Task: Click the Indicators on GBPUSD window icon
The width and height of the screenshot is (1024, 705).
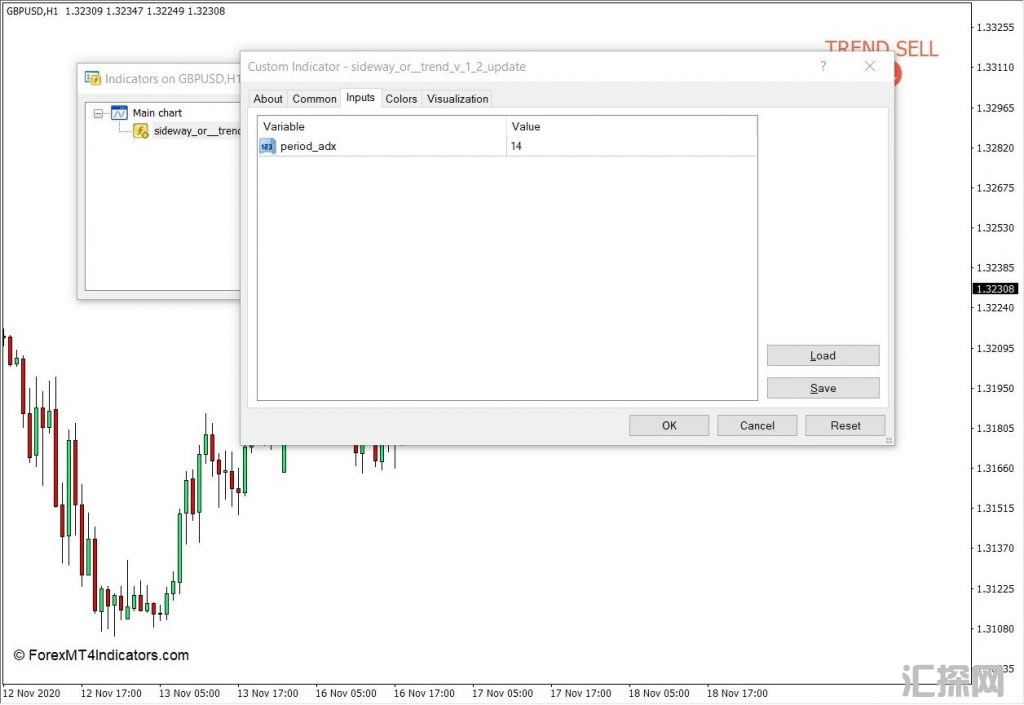Action: click(x=93, y=78)
